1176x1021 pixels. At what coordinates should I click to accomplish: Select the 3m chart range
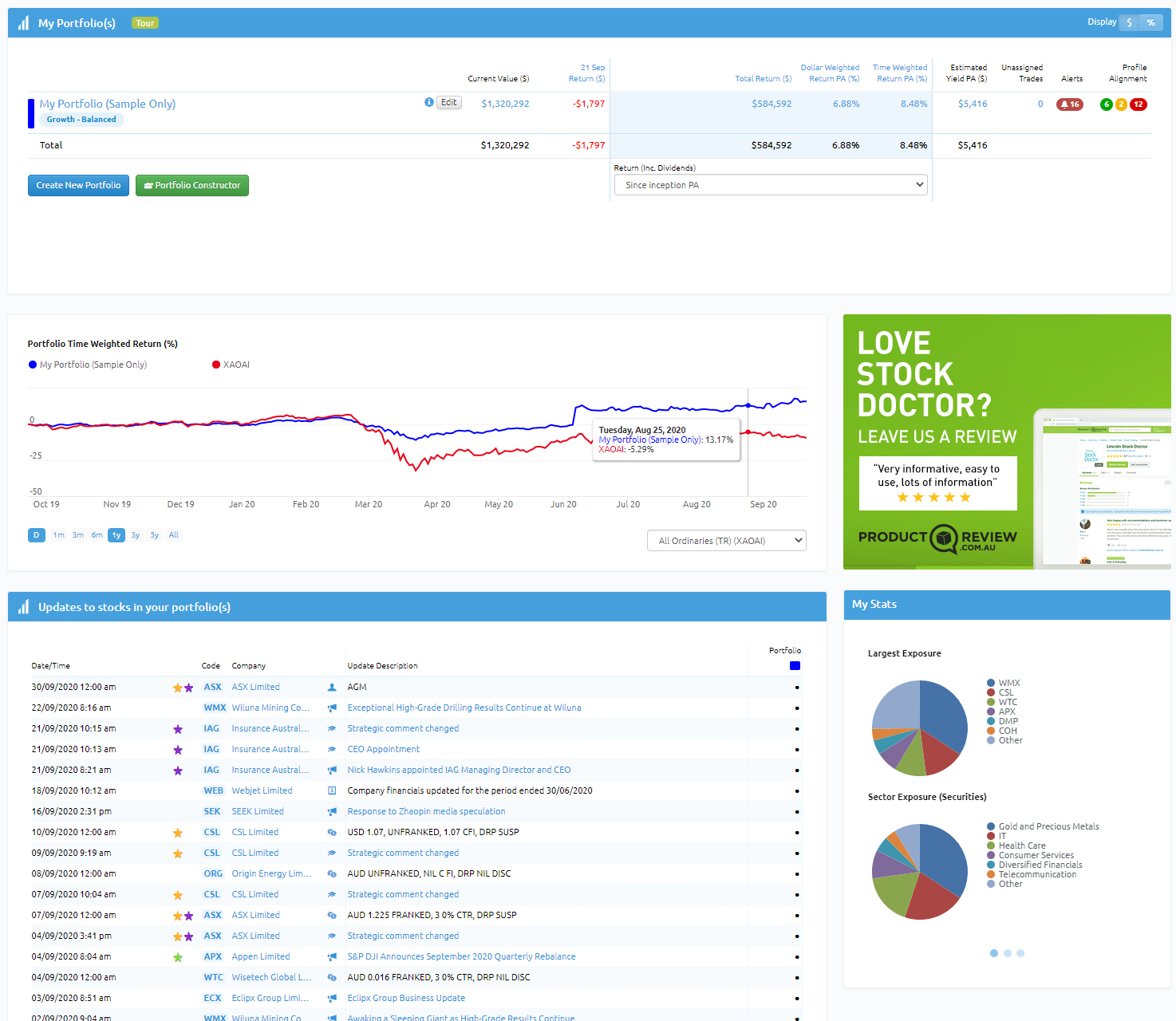coord(78,535)
